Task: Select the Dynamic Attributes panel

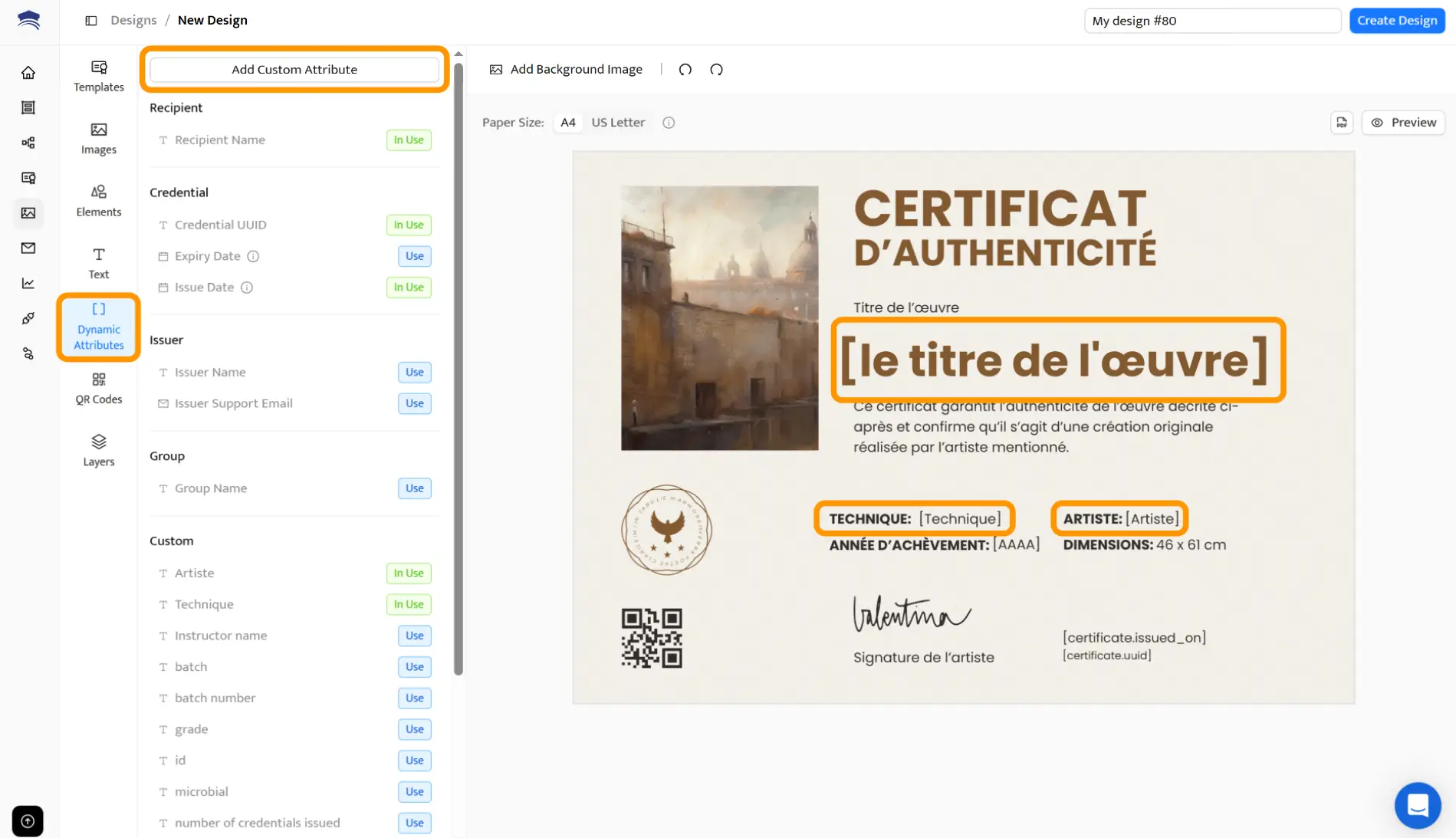Action: [x=99, y=327]
